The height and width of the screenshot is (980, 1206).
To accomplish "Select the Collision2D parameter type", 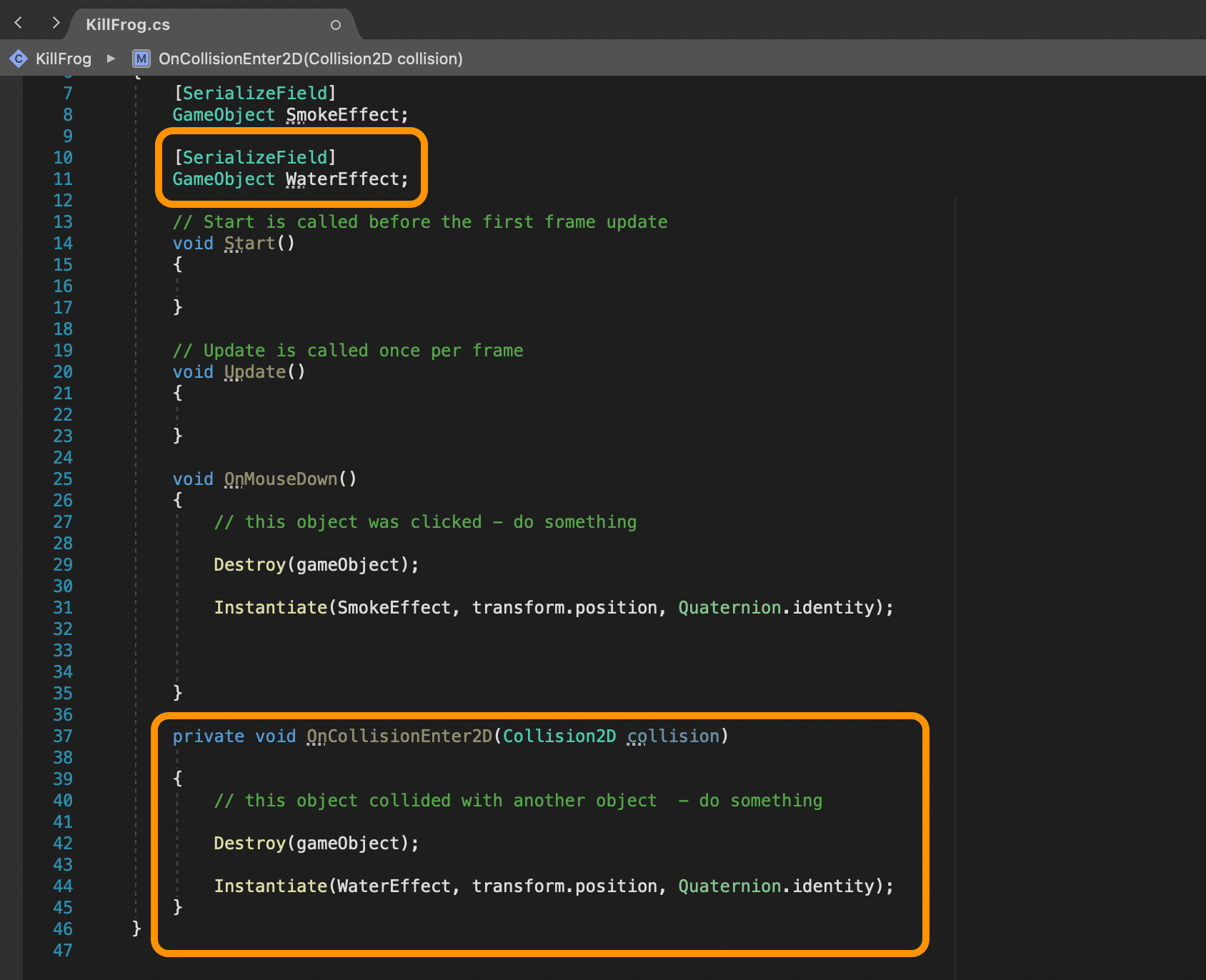I will [558, 736].
